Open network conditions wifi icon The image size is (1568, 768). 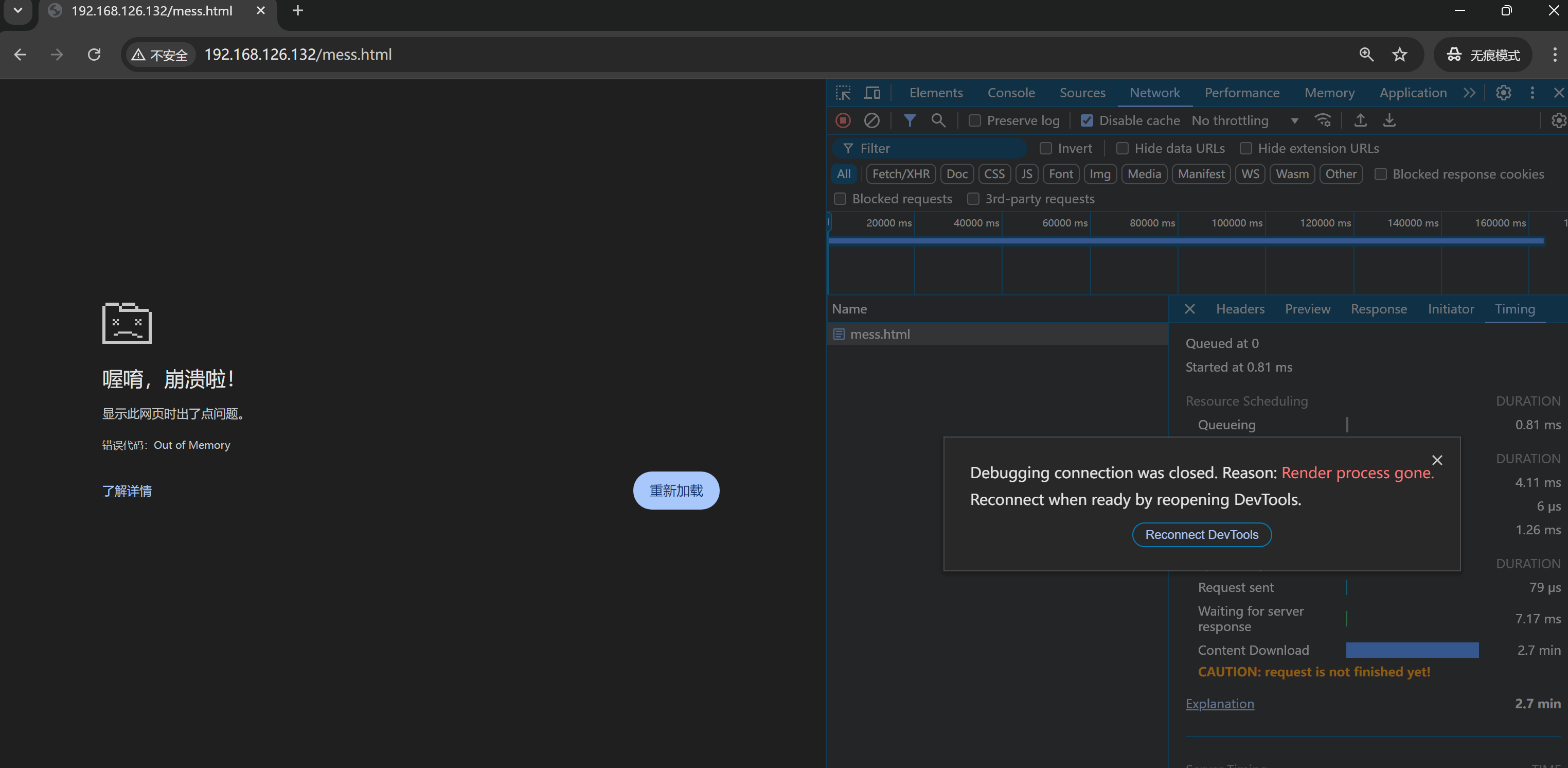tap(1323, 120)
